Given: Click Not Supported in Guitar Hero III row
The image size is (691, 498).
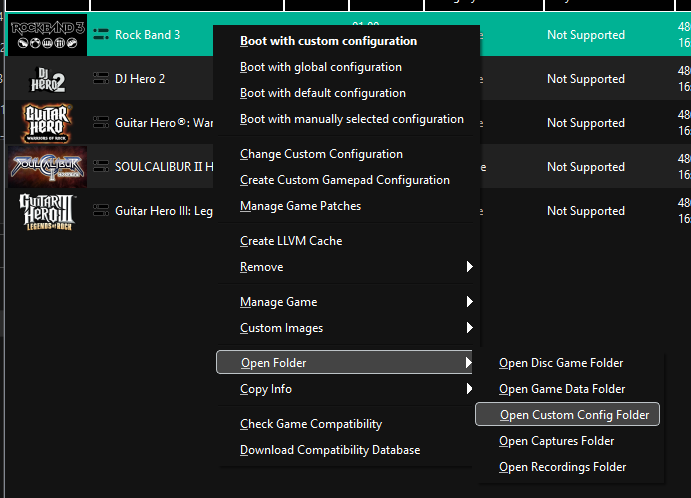Looking at the screenshot, I should point(586,211).
